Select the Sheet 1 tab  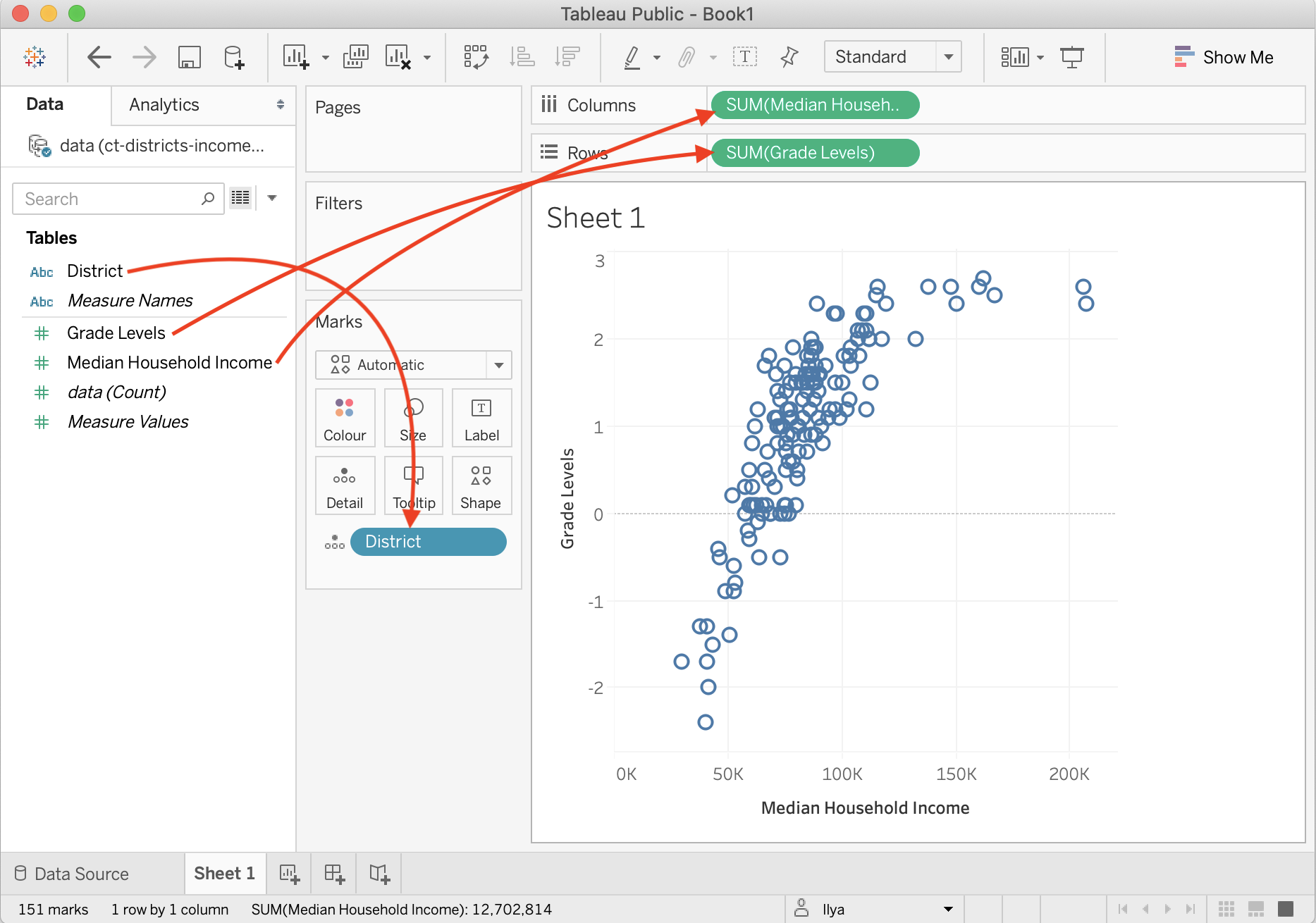point(225,874)
